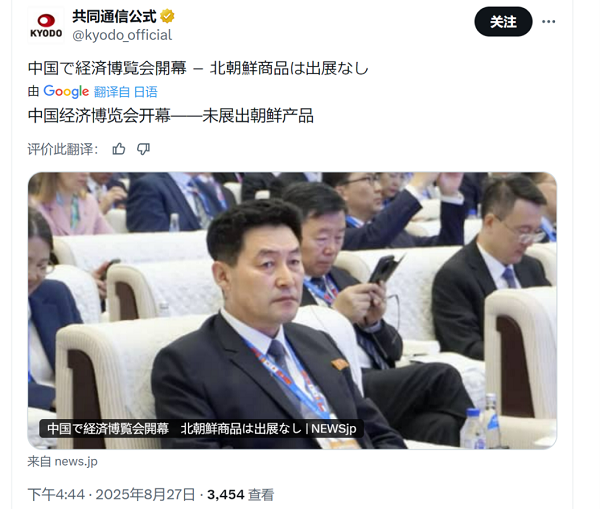Click the Google logo in translation line
Viewport: 600px width, 509px height.
tap(66, 91)
